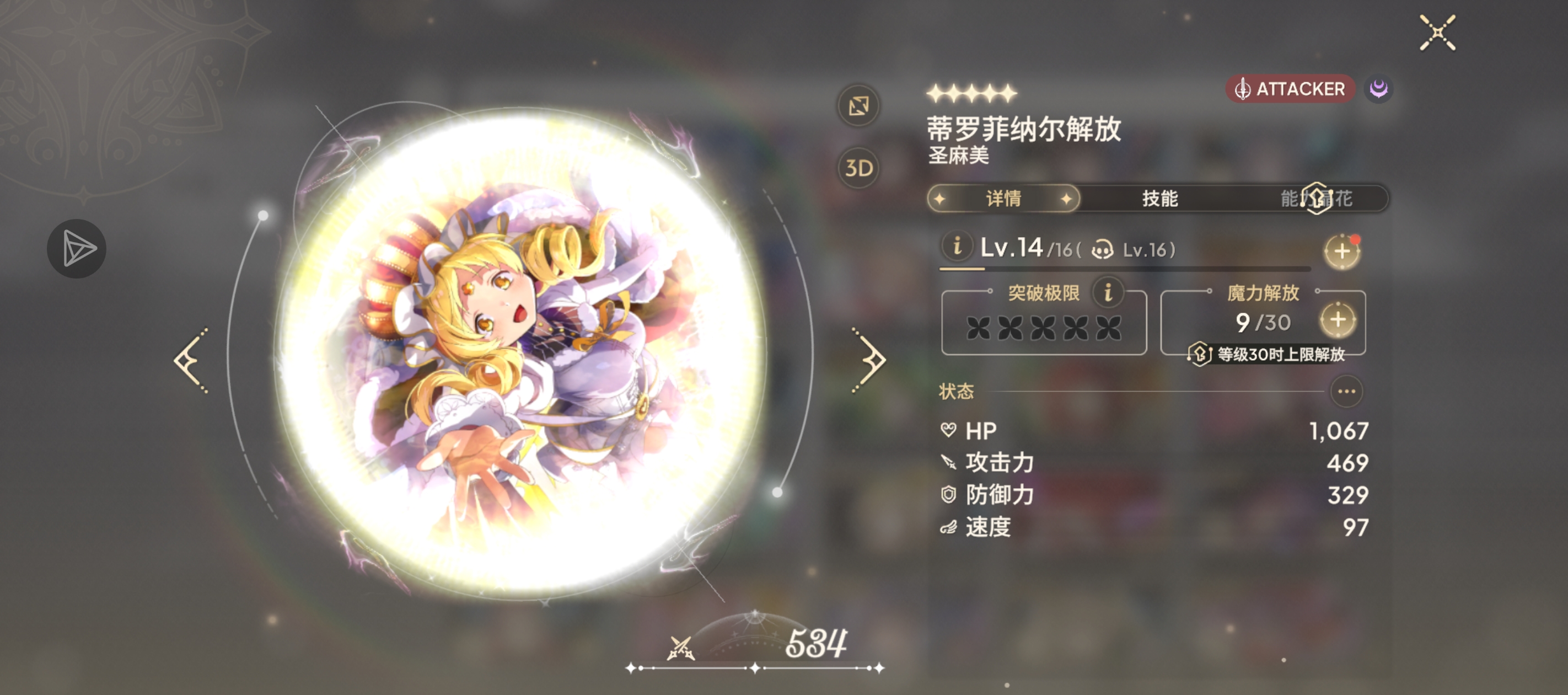Screen dimensions: 1568x695
Task: Close the character detail screen
Action: coord(1437,33)
